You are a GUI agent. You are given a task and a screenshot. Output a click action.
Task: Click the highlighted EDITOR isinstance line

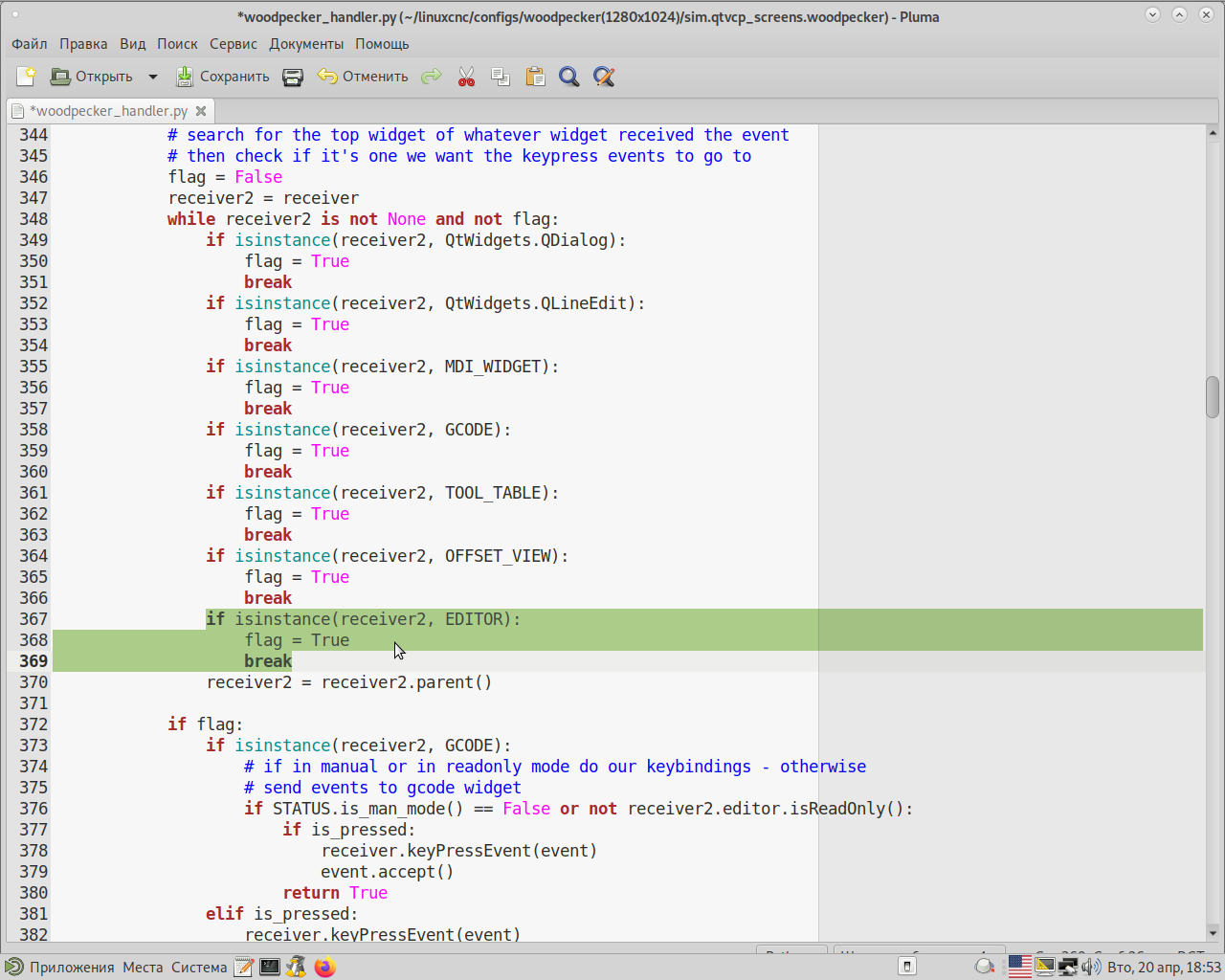(364, 619)
